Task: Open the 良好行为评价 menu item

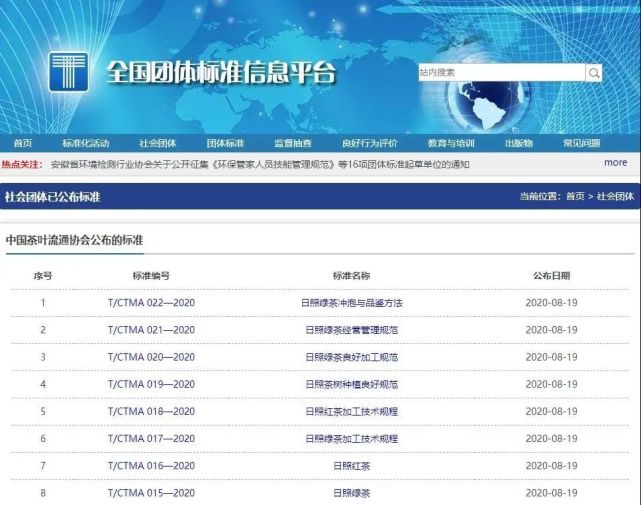Action: pos(370,143)
